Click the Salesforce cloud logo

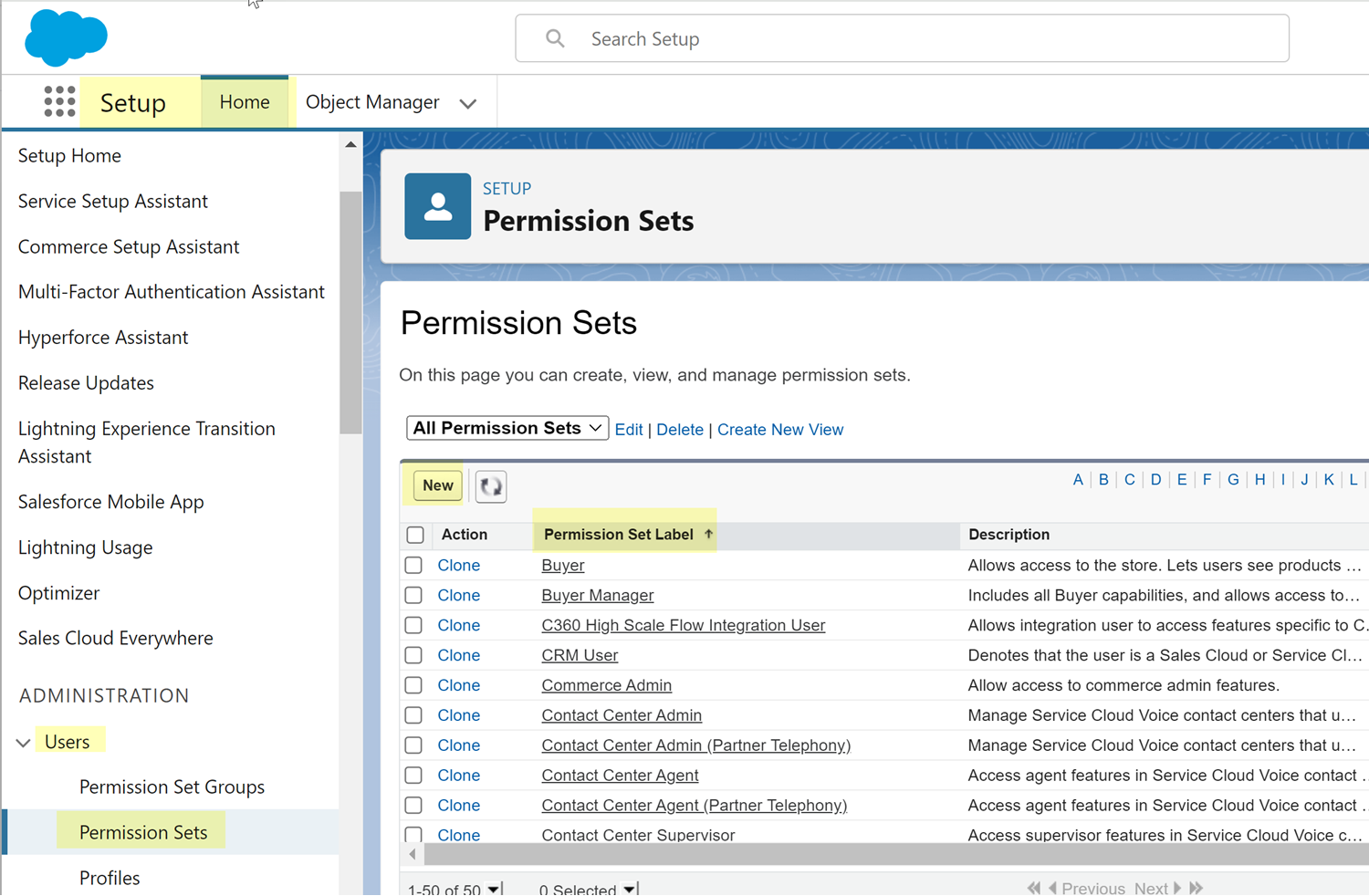pos(66,38)
